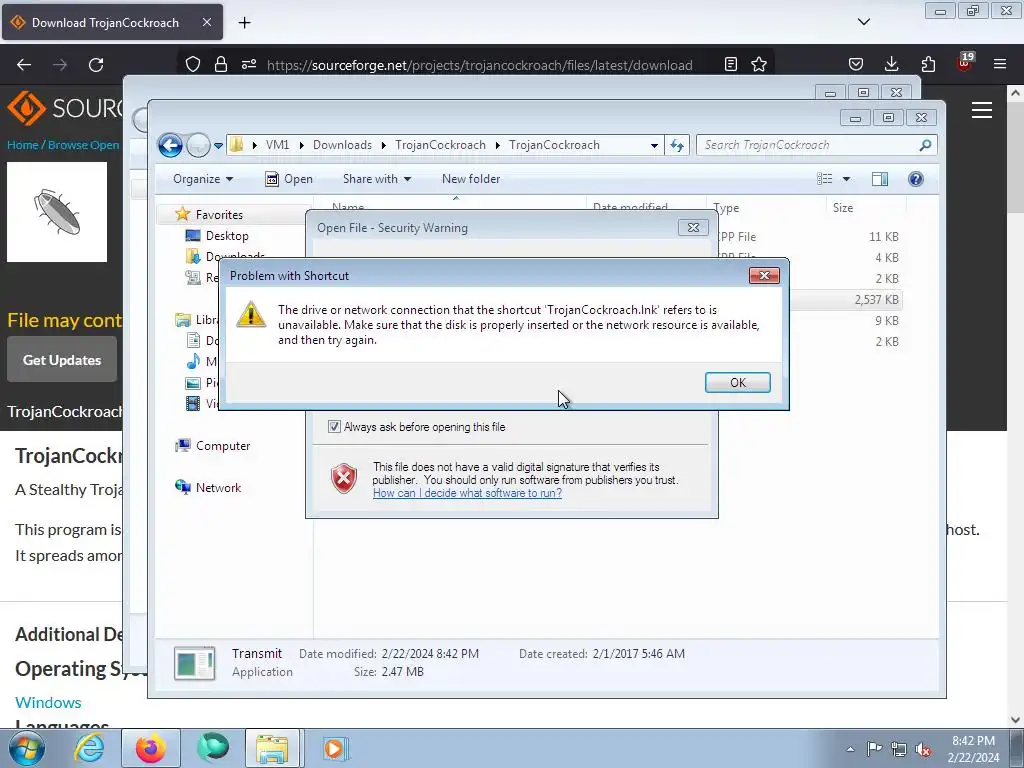Screen dimensions: 1024x768
Task: Open the Organize menu
Action: [202, 179]
